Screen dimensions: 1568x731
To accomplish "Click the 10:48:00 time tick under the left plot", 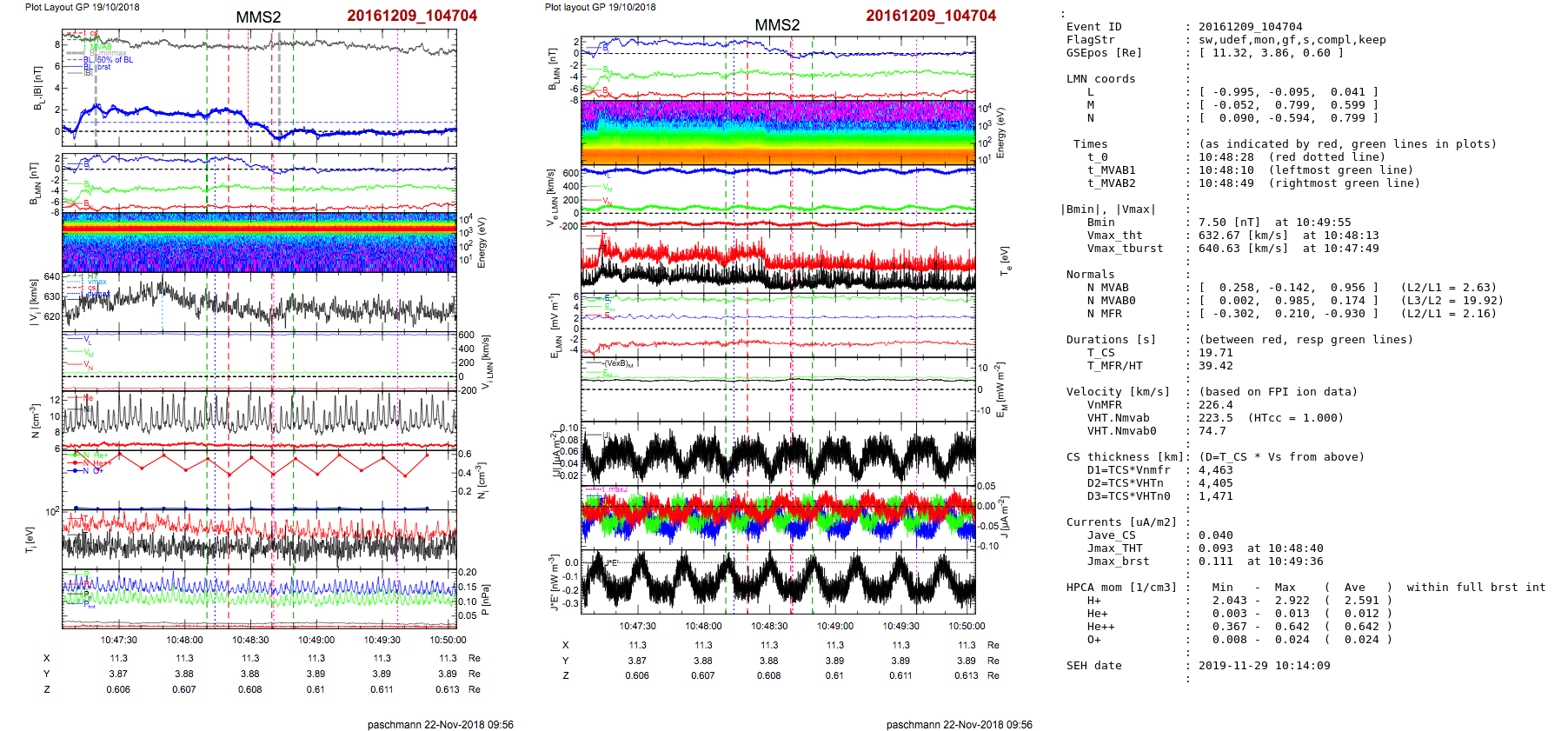I will pyautogui.click(x=184, y=640).
